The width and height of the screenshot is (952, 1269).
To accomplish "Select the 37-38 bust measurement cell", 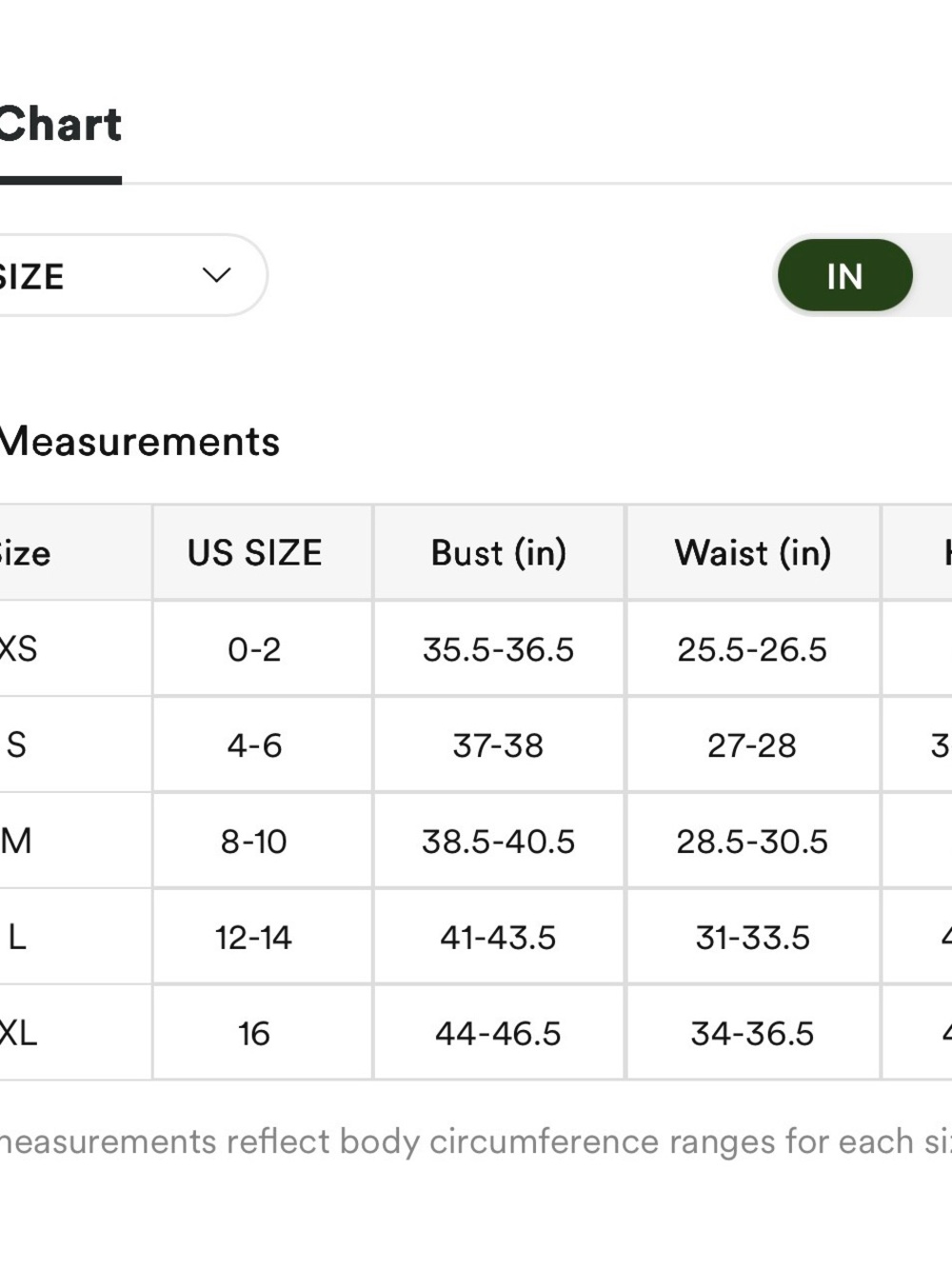I will [499, 745].
